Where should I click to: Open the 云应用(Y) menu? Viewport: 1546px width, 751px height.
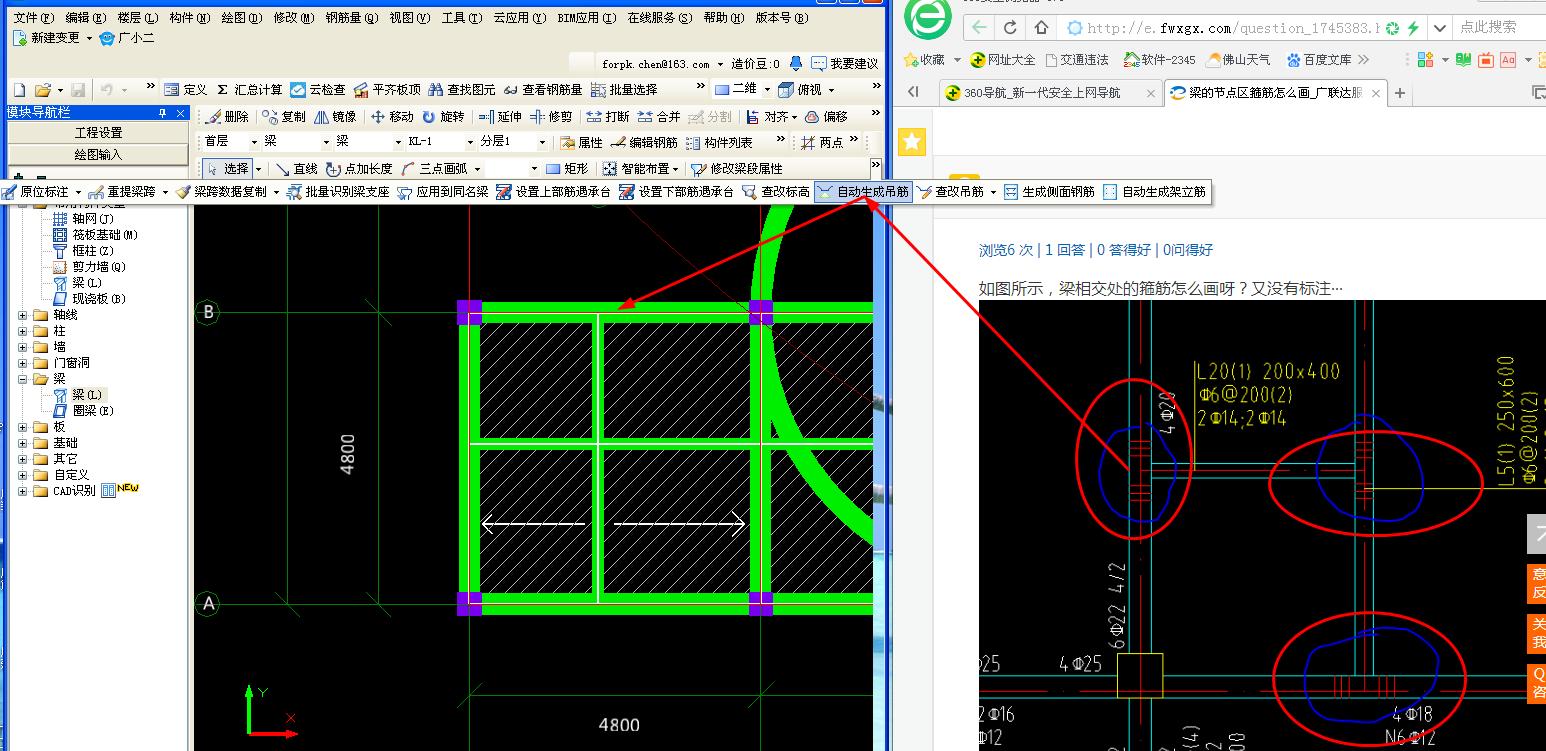[520, 17]
